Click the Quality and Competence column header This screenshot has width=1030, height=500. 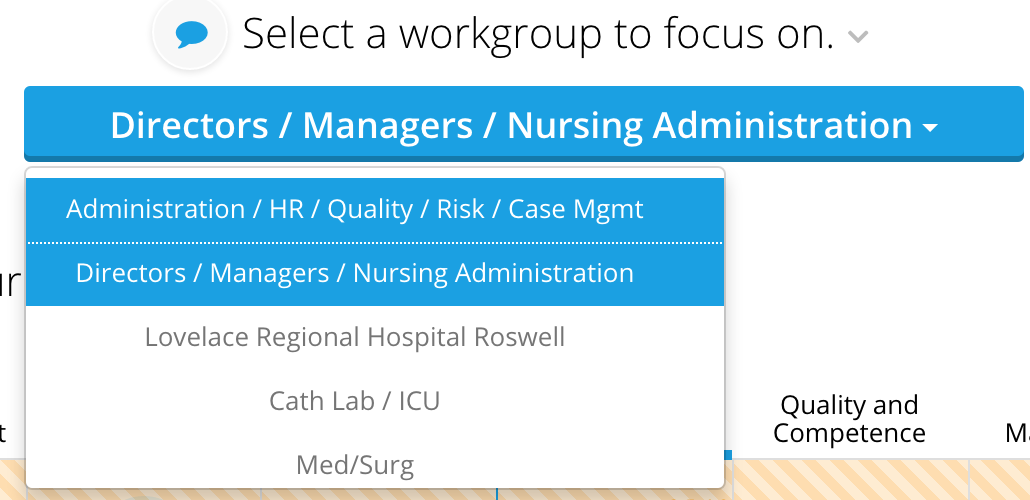849,419
